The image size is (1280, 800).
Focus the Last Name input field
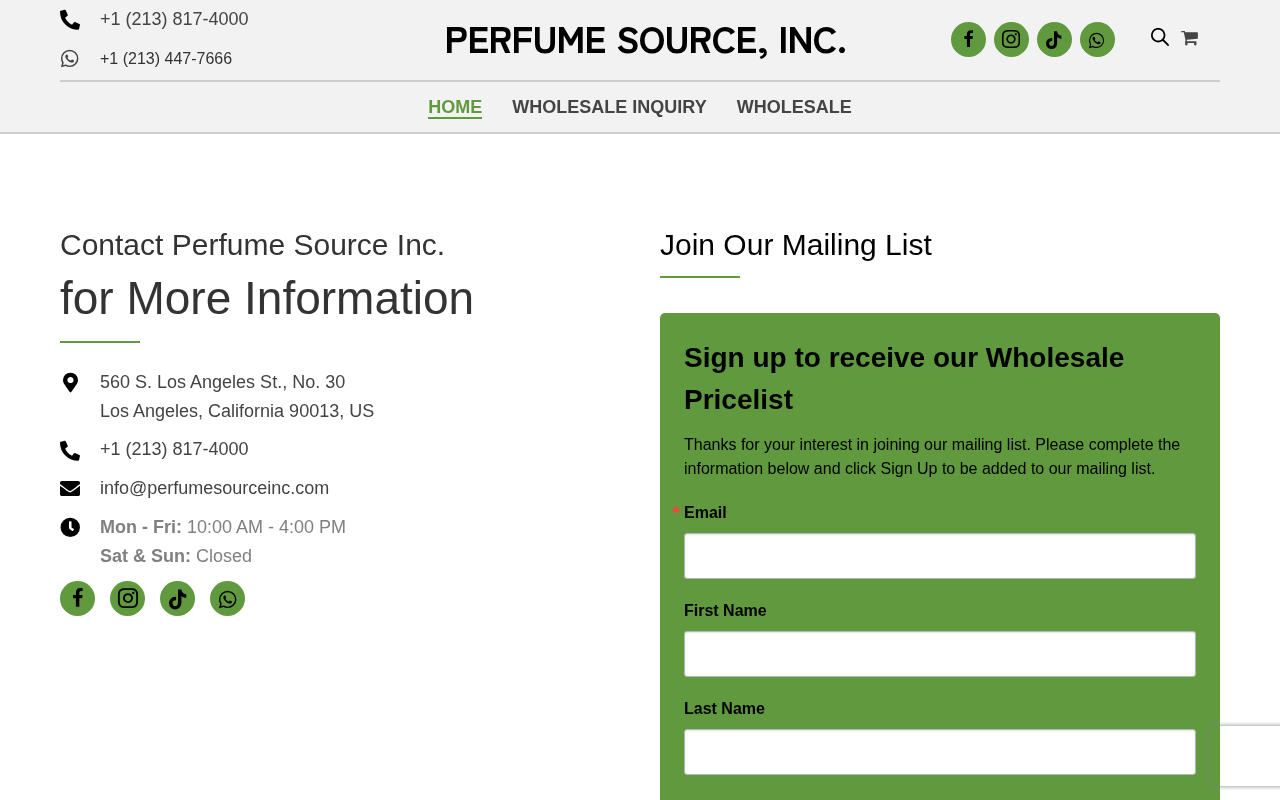pyautogui.click(x=940, y=752)
